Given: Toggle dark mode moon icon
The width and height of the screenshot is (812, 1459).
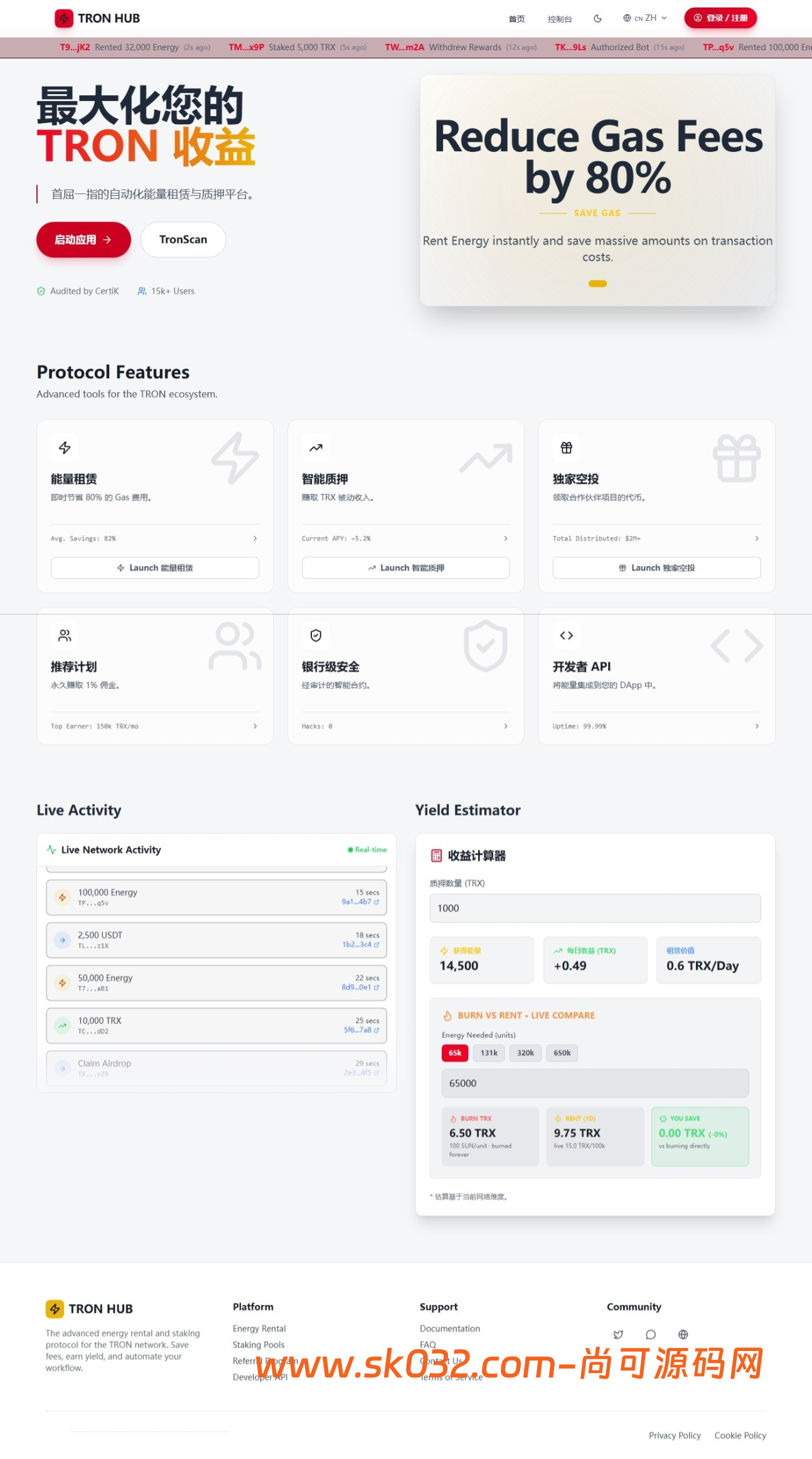Looking at the screenshot, I should tap(598, 18).
